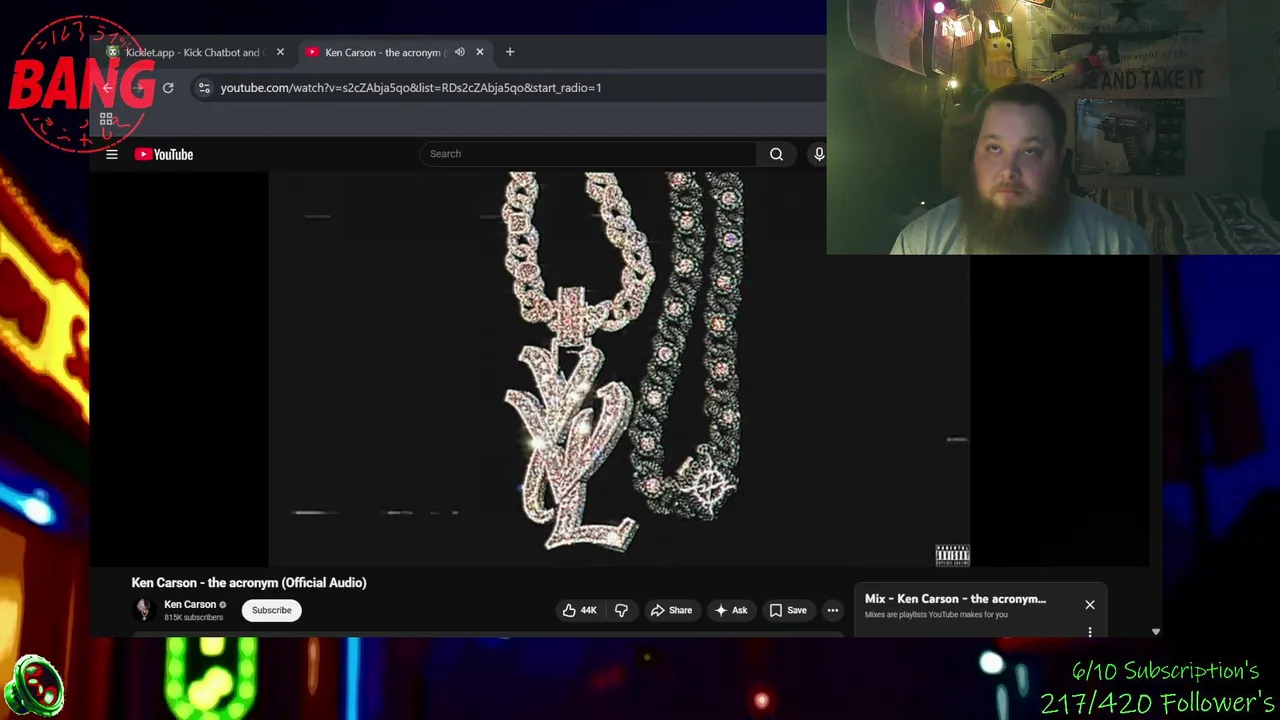Click the video player artwork to pause
Image resolution: width=1280 pixels, height=720 pixels.
tap(619, 369)
